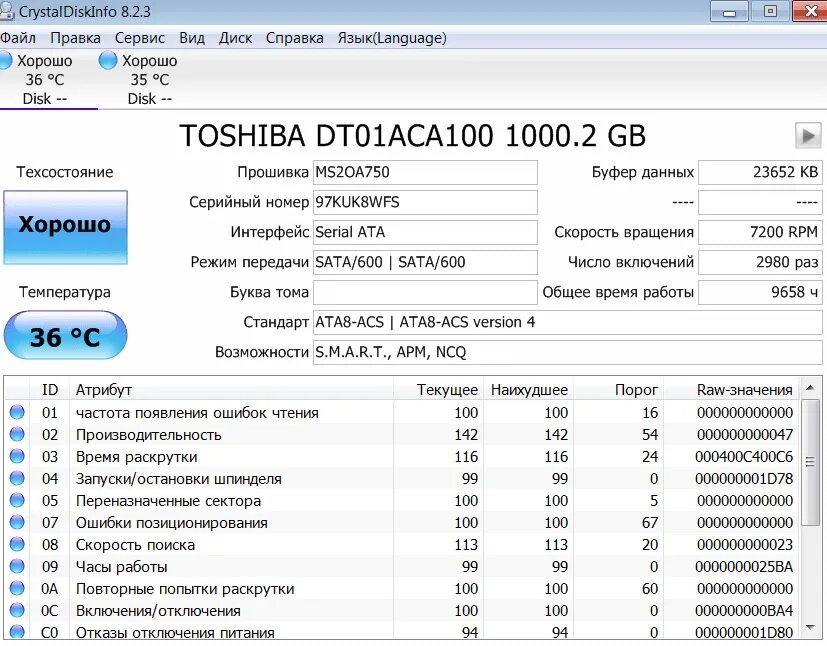This screenshot has height=646, width=827.
Task: Click the Хорошо health status button
Action: coord(65,227)
